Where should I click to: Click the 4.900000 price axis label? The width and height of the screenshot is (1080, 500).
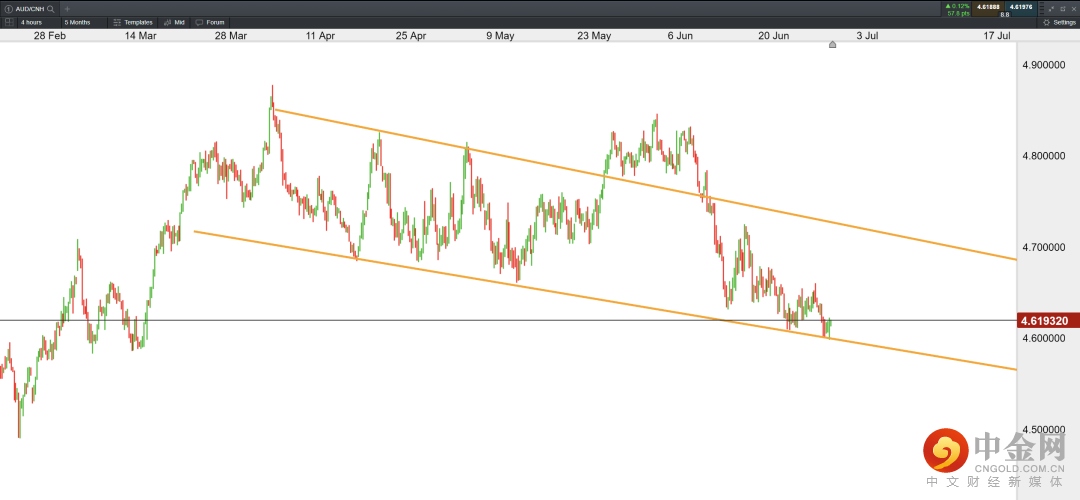(1044, 64)
